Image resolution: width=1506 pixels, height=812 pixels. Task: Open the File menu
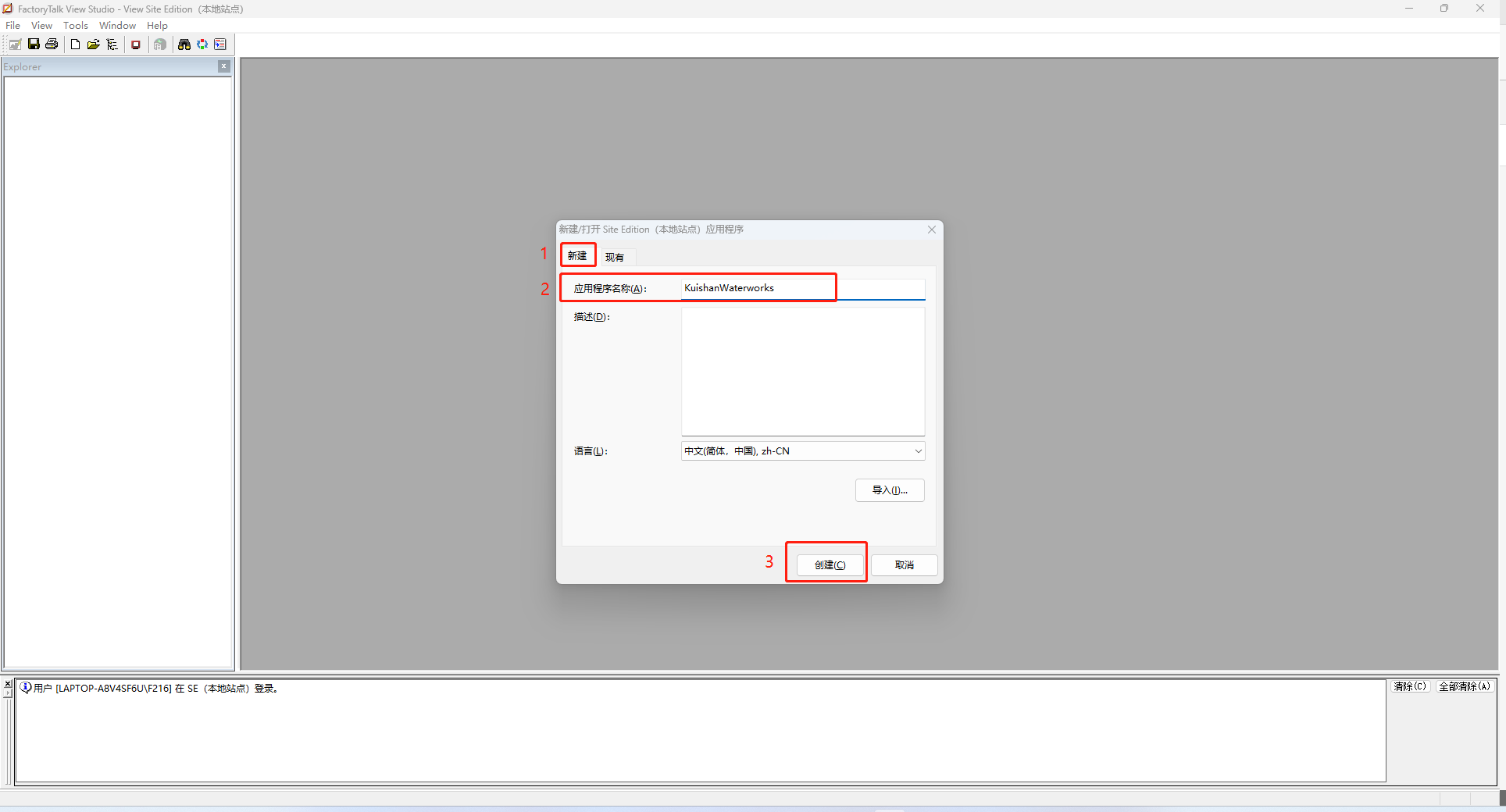coord(13,26)
